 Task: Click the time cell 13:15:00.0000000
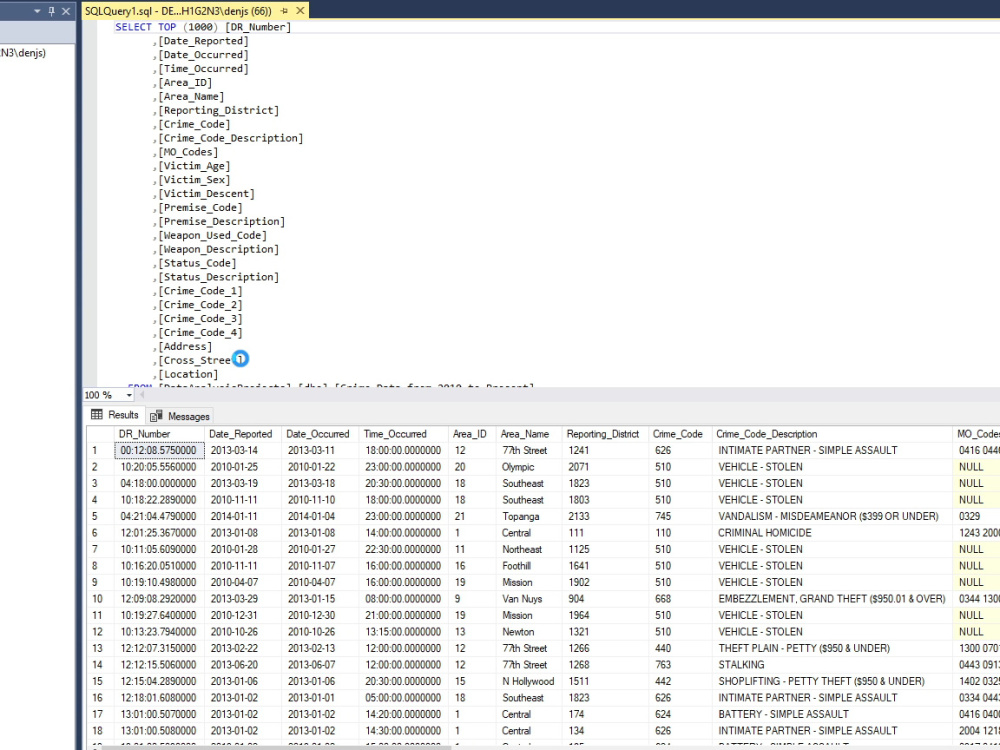404,631
